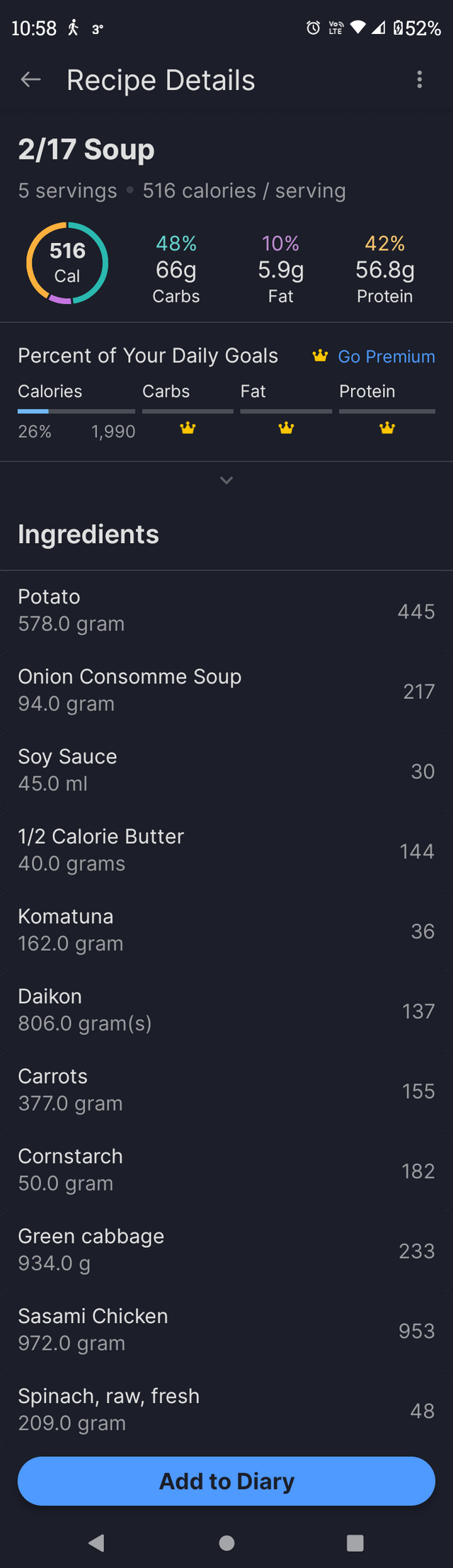Open the Sasami Chicken ingredient row
Screen dimensions: 453x1568
(x=226, y=1330)
